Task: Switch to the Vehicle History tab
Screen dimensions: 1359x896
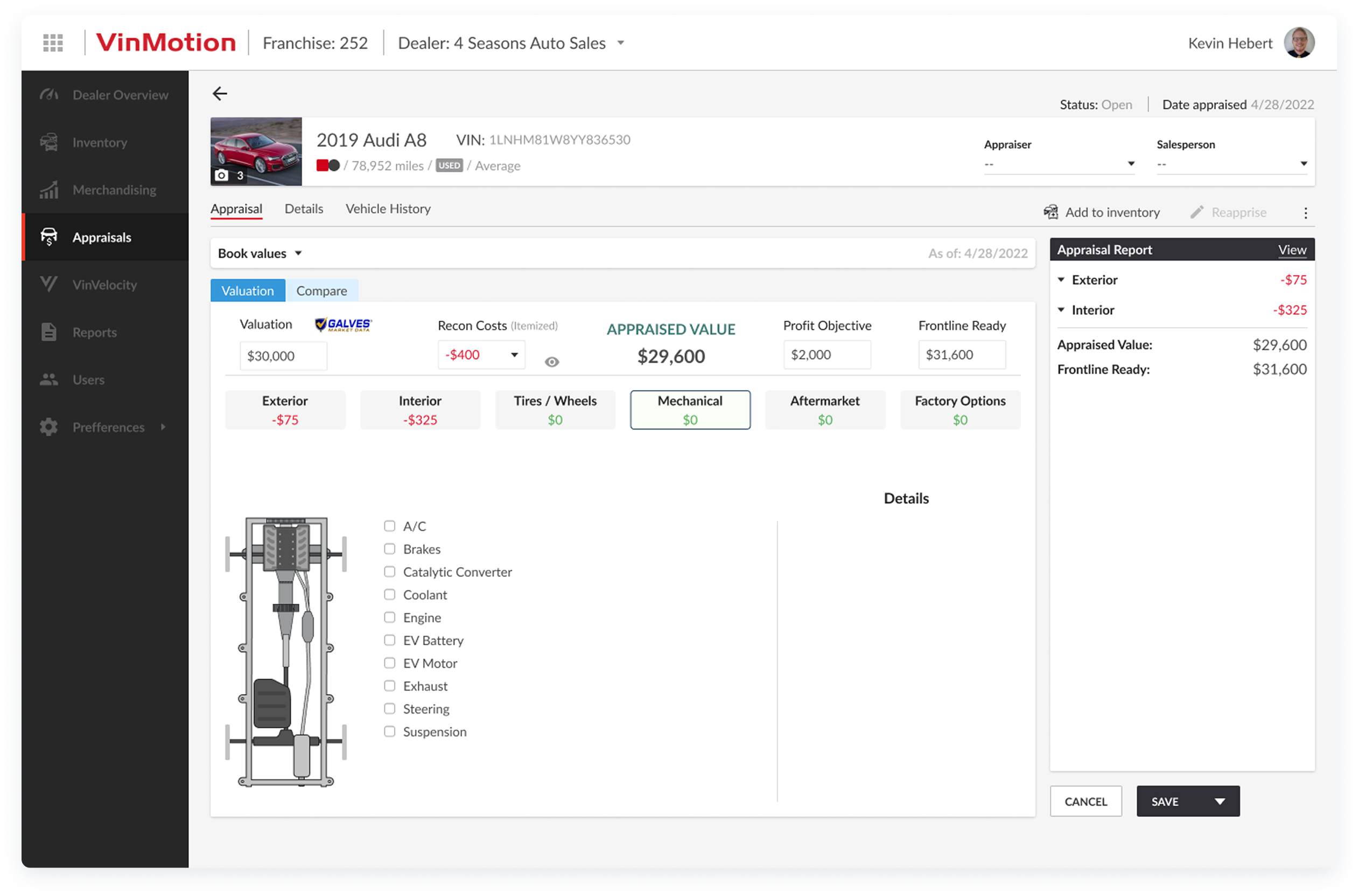Action: pos(388,209)
